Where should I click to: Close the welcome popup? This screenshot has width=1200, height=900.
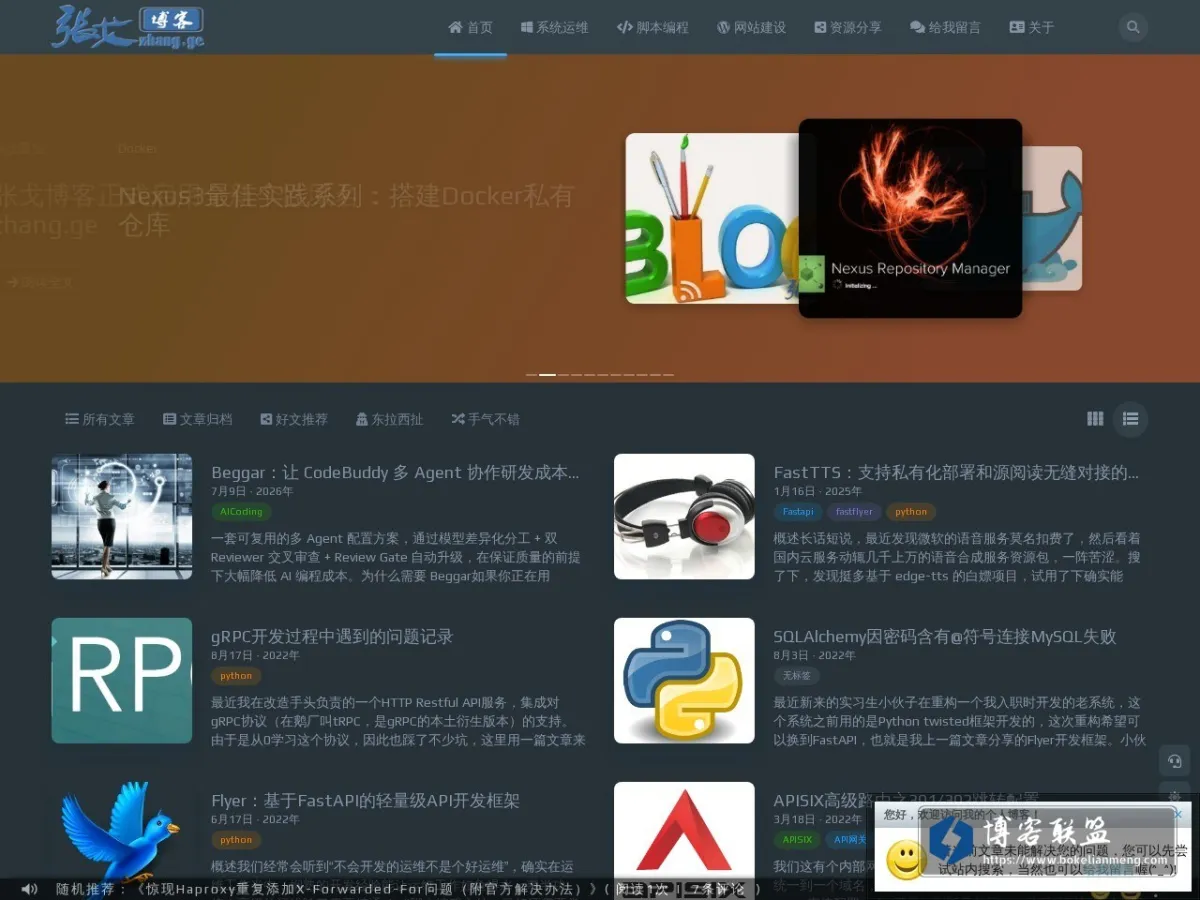(1178, 814)
